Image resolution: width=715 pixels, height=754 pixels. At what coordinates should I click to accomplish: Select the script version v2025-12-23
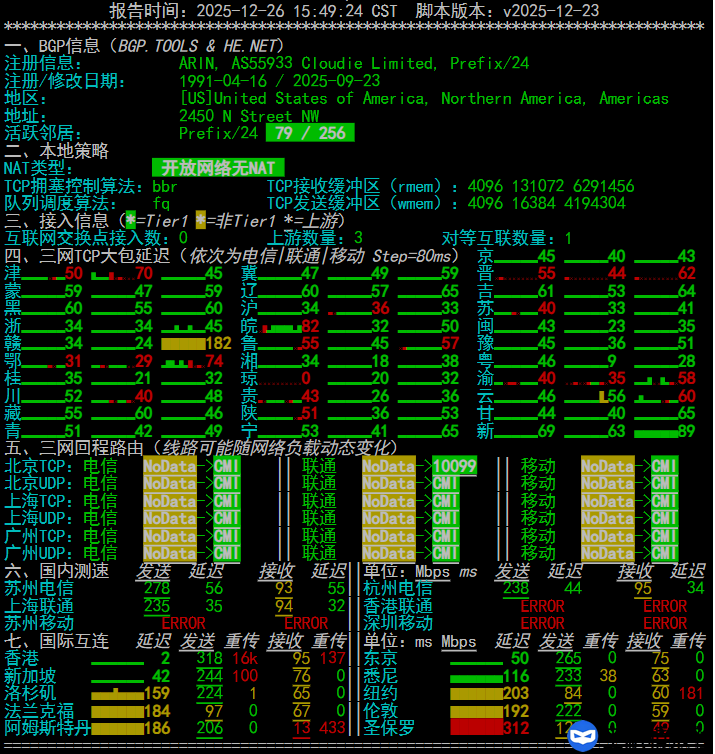[551, 11]
